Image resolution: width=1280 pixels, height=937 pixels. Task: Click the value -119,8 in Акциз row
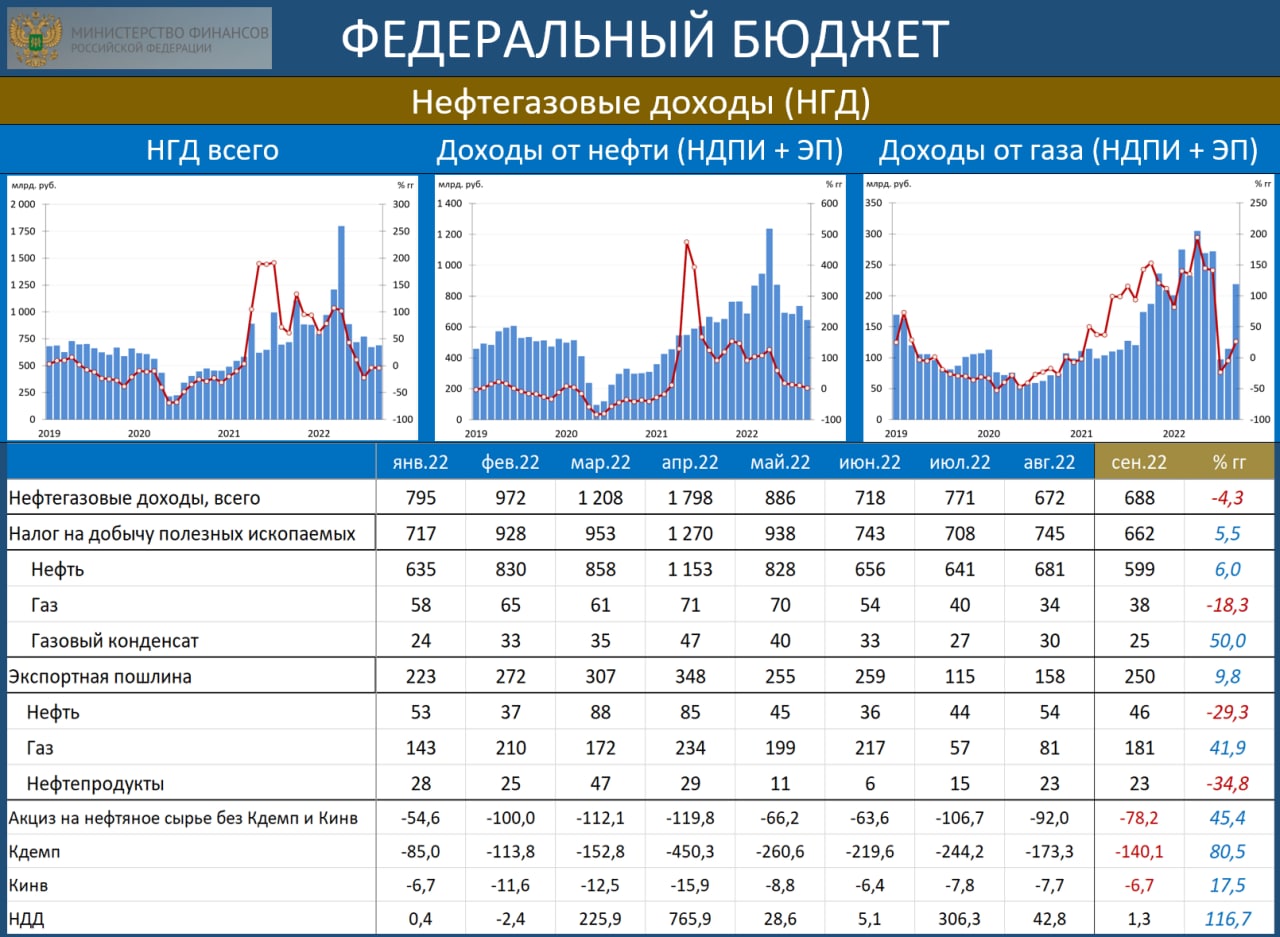pos(690,819)
